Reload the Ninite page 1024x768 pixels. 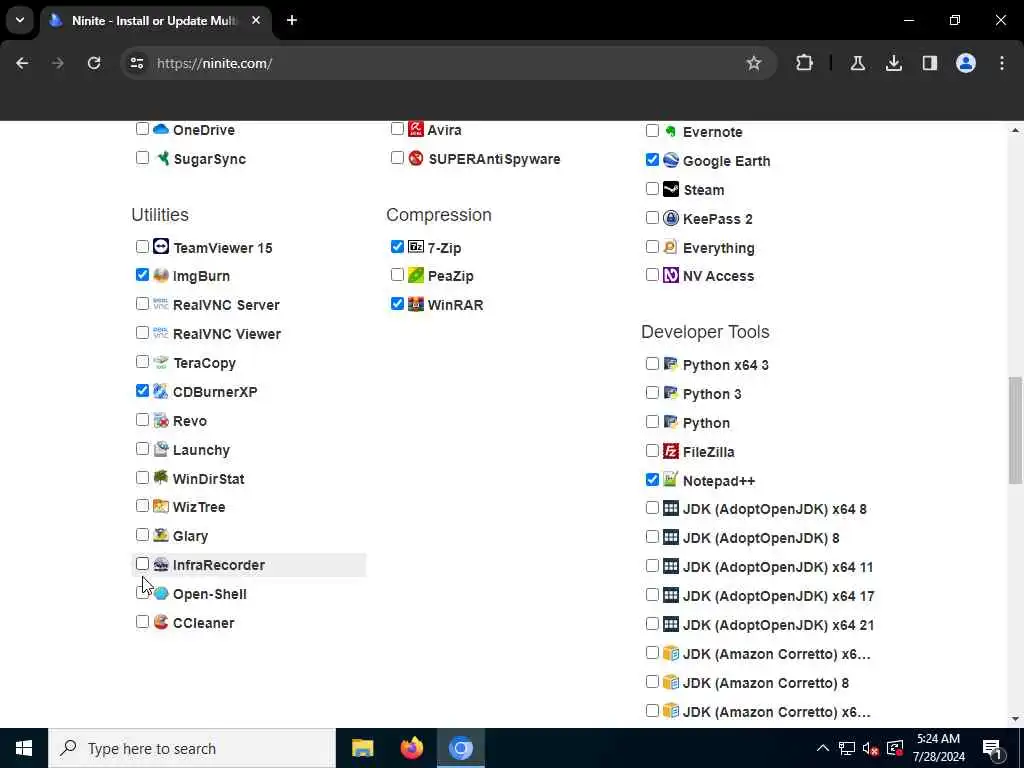(94, 63)
